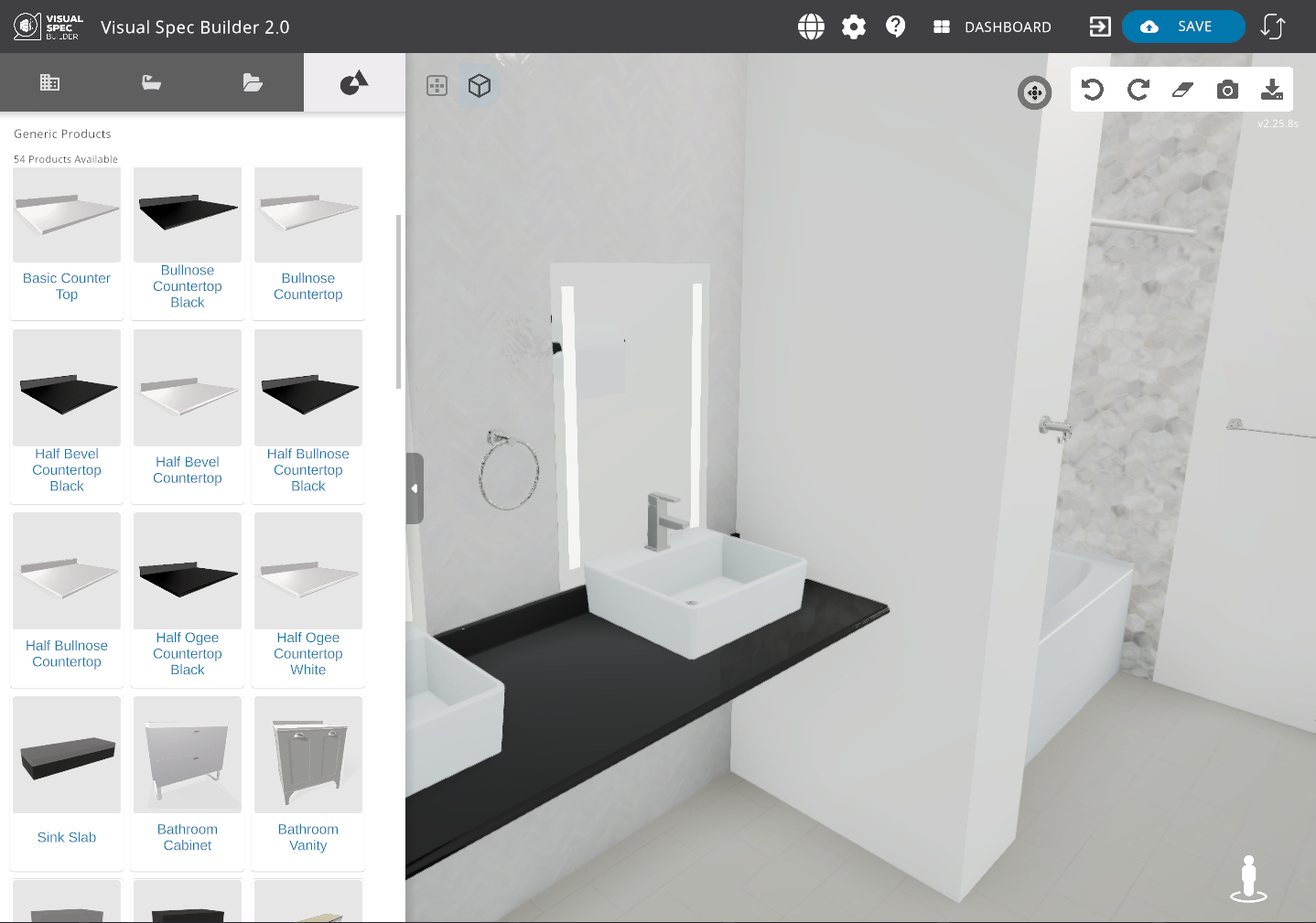1316x923 pixels.
Task: Click the undo arrow icon
Action: pyautogui.click(x=1093, y=90)
